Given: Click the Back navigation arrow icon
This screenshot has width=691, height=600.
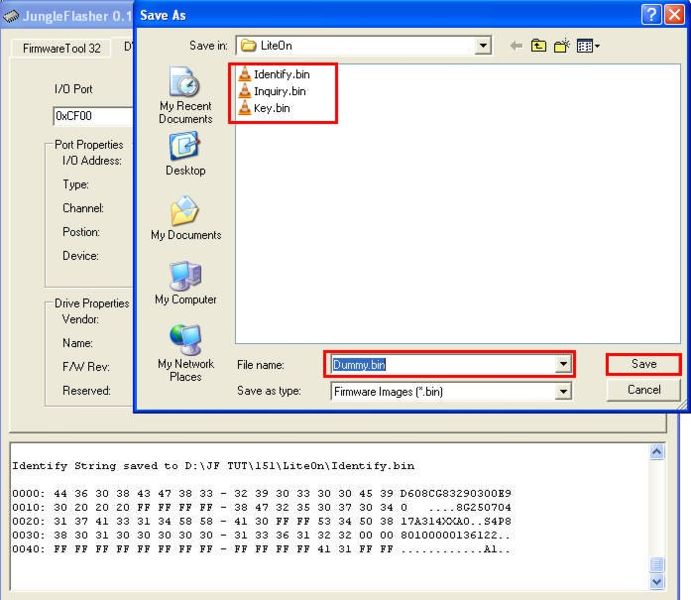Looking at the screenshot, I should [x=516, y=45].
